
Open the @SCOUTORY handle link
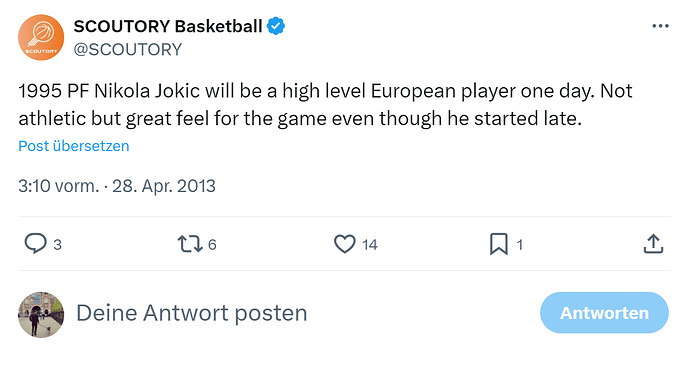pyautogui.click(x=127, y=49)
